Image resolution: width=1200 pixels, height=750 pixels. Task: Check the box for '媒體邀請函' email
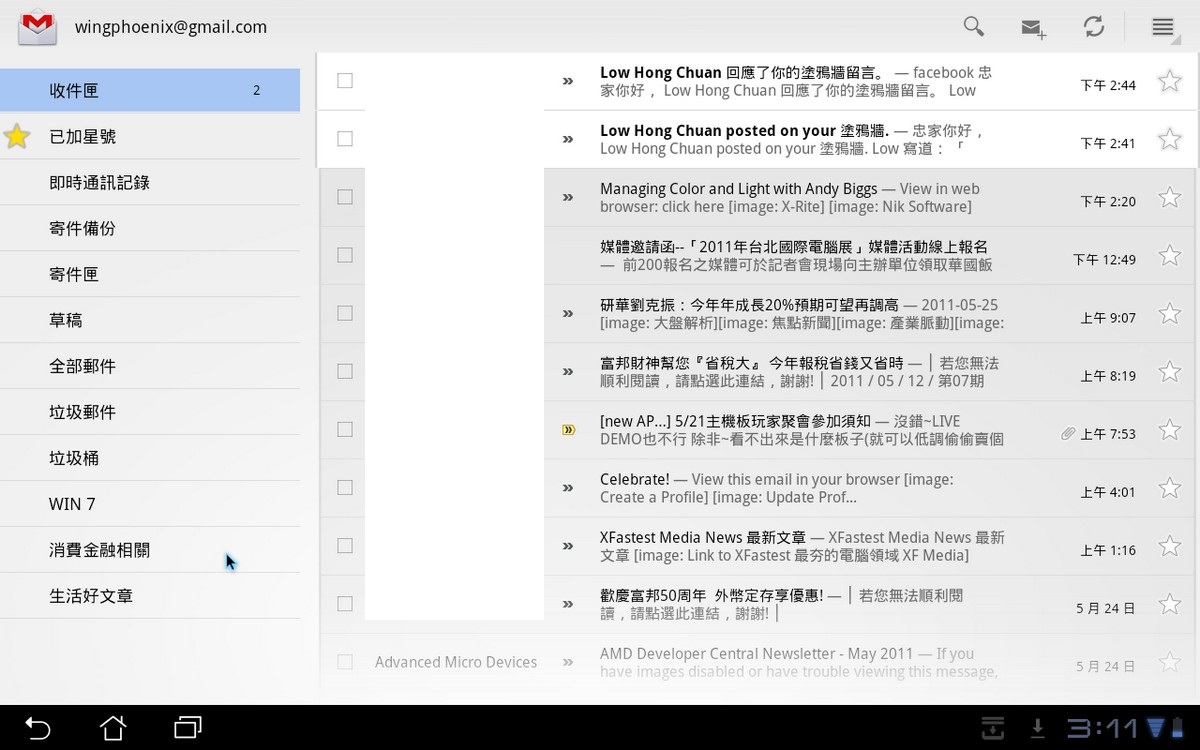point(345,255)
